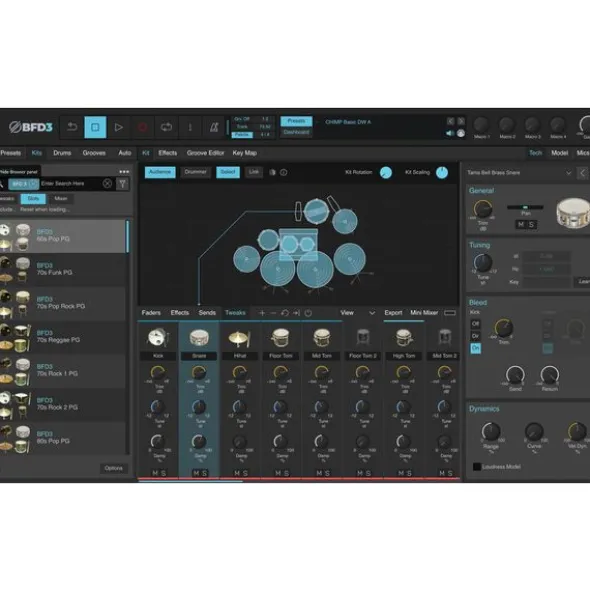Click the Dashboard button
The width and height of the screenshot is (590, 591).
[296, 132]
